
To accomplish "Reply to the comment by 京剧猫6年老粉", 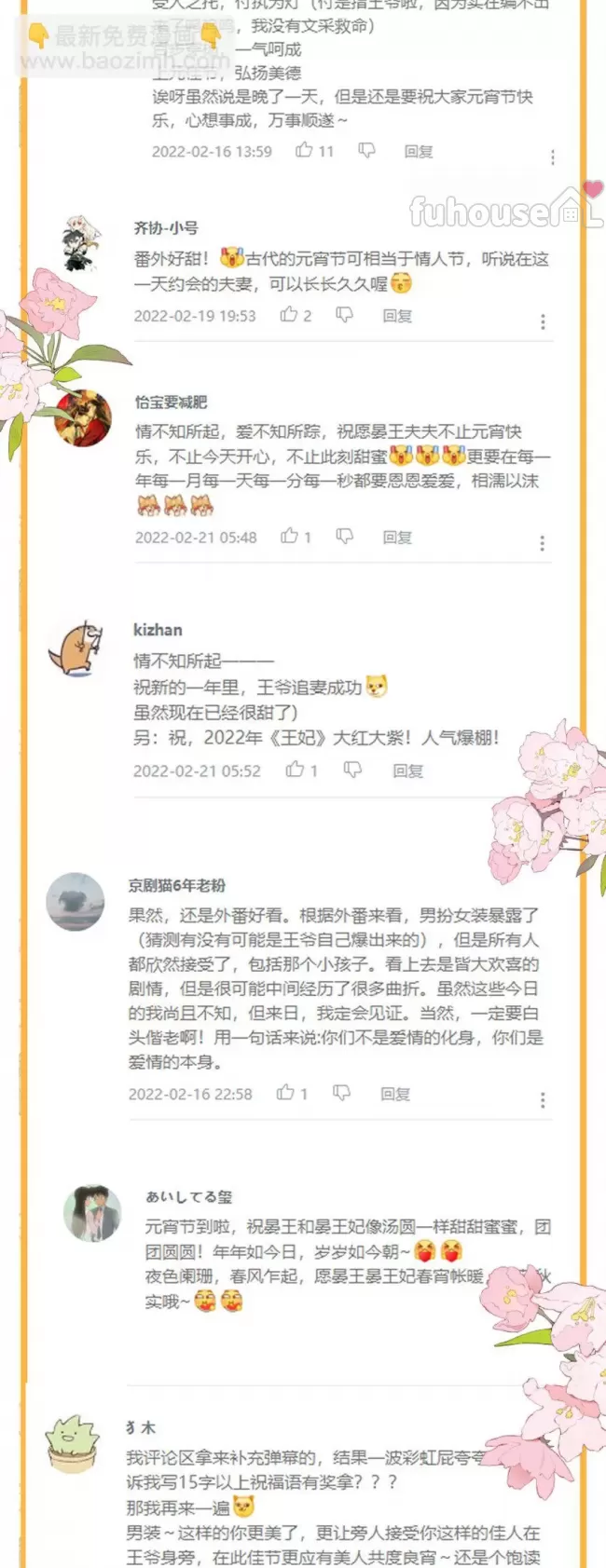I will click(x=395, y=1094).
